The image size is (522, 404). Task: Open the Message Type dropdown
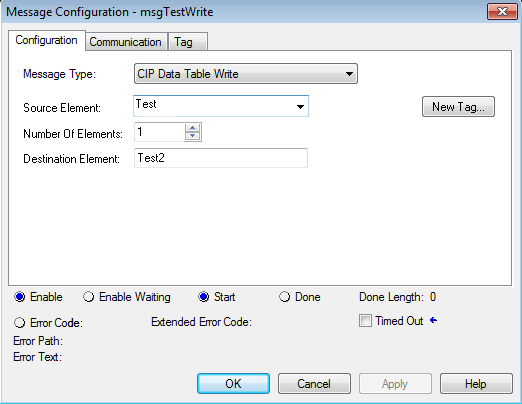click(x=246, y=74)
